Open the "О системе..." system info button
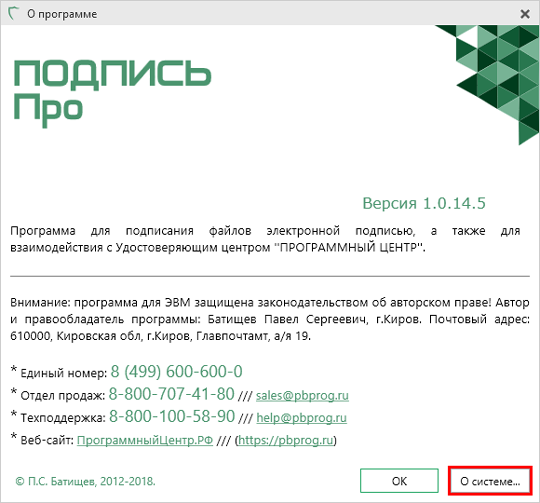540x503 pixels. click(x=490, y=481)
